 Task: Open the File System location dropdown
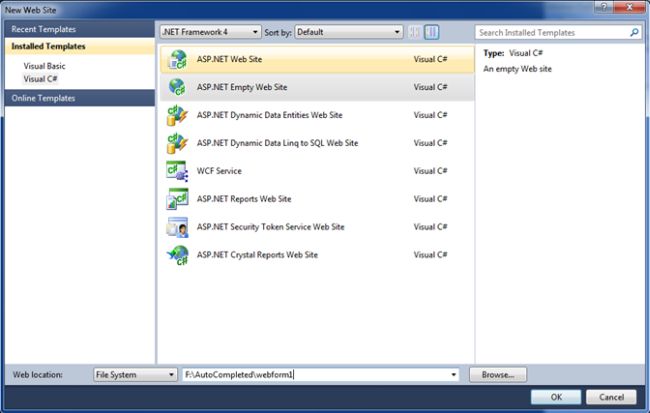(x=135, y=375)
